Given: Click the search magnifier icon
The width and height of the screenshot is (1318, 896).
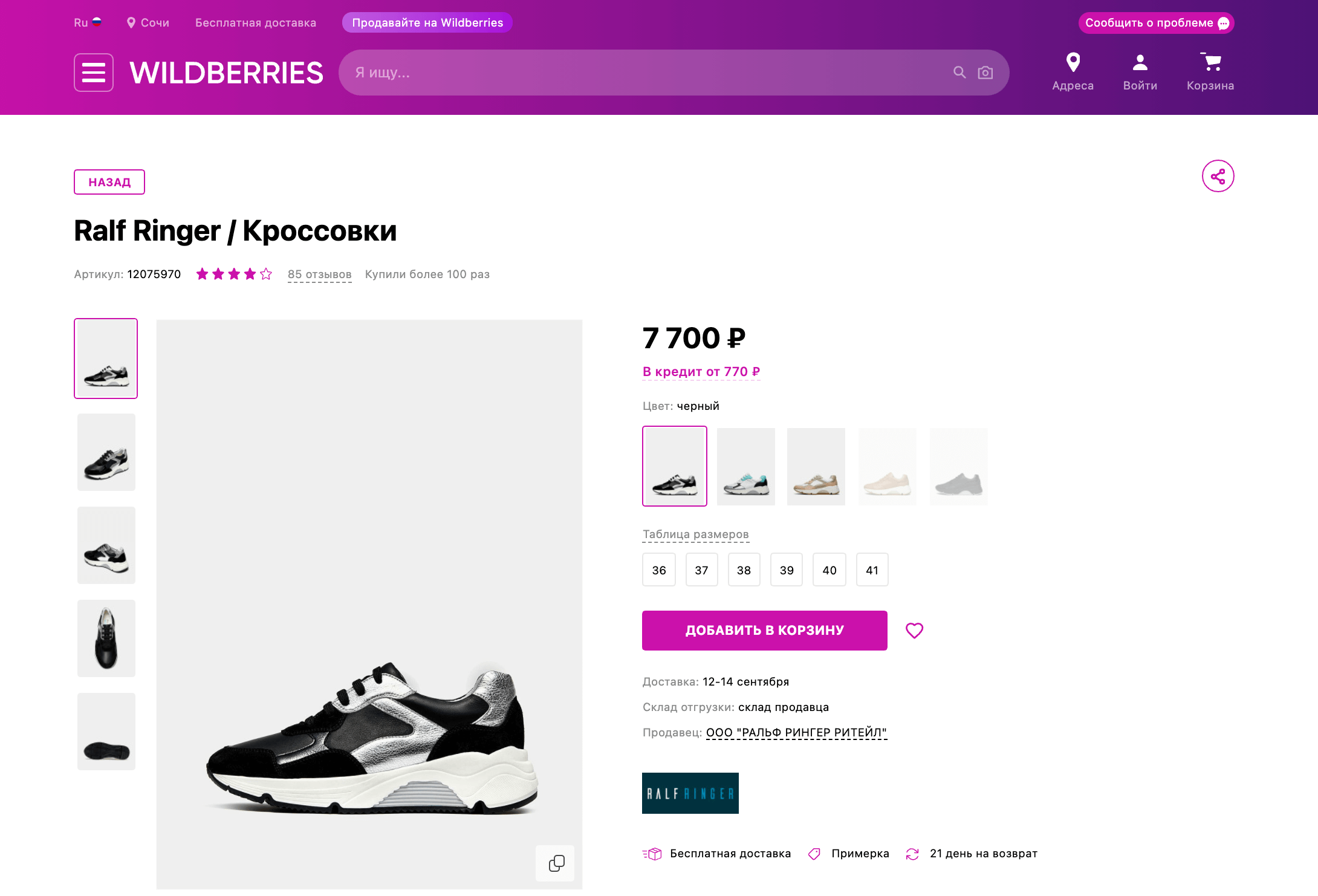Looking at the screenshot, I should pos(959,73).
